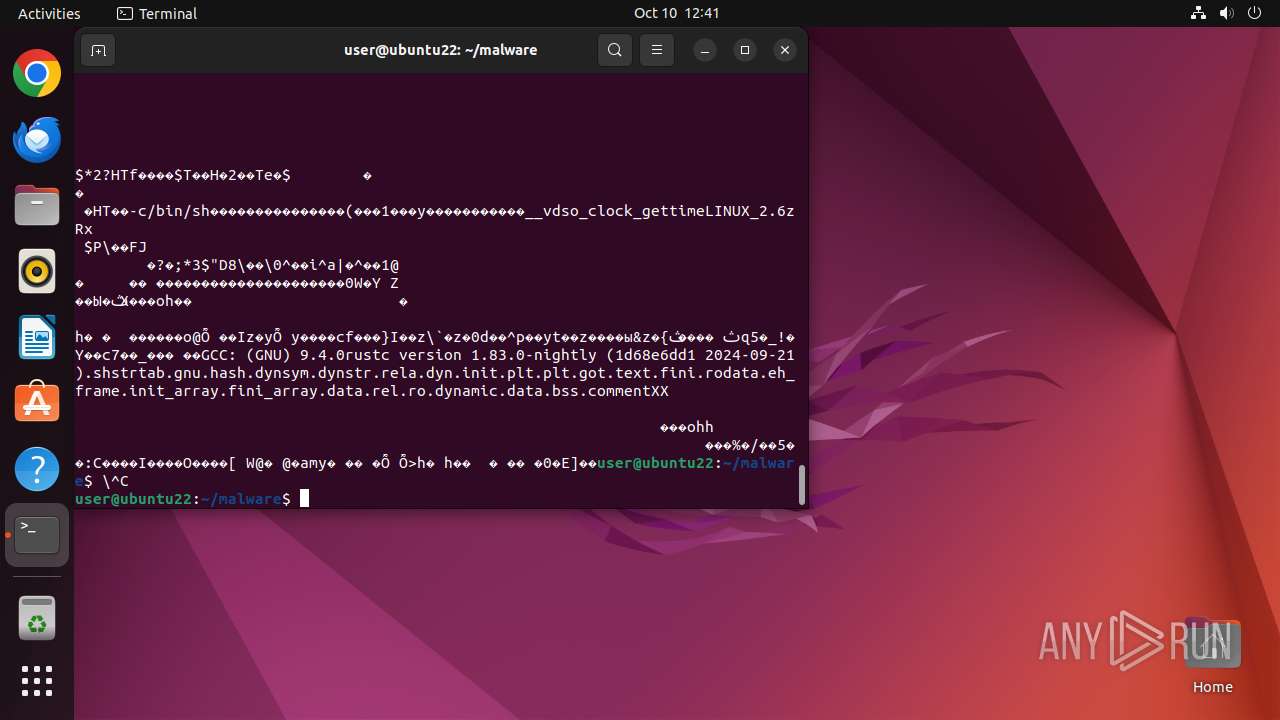Click the terminal title user@ubuntu22: ~/malware
1280x720 pixels.
[x=440, y=50]
